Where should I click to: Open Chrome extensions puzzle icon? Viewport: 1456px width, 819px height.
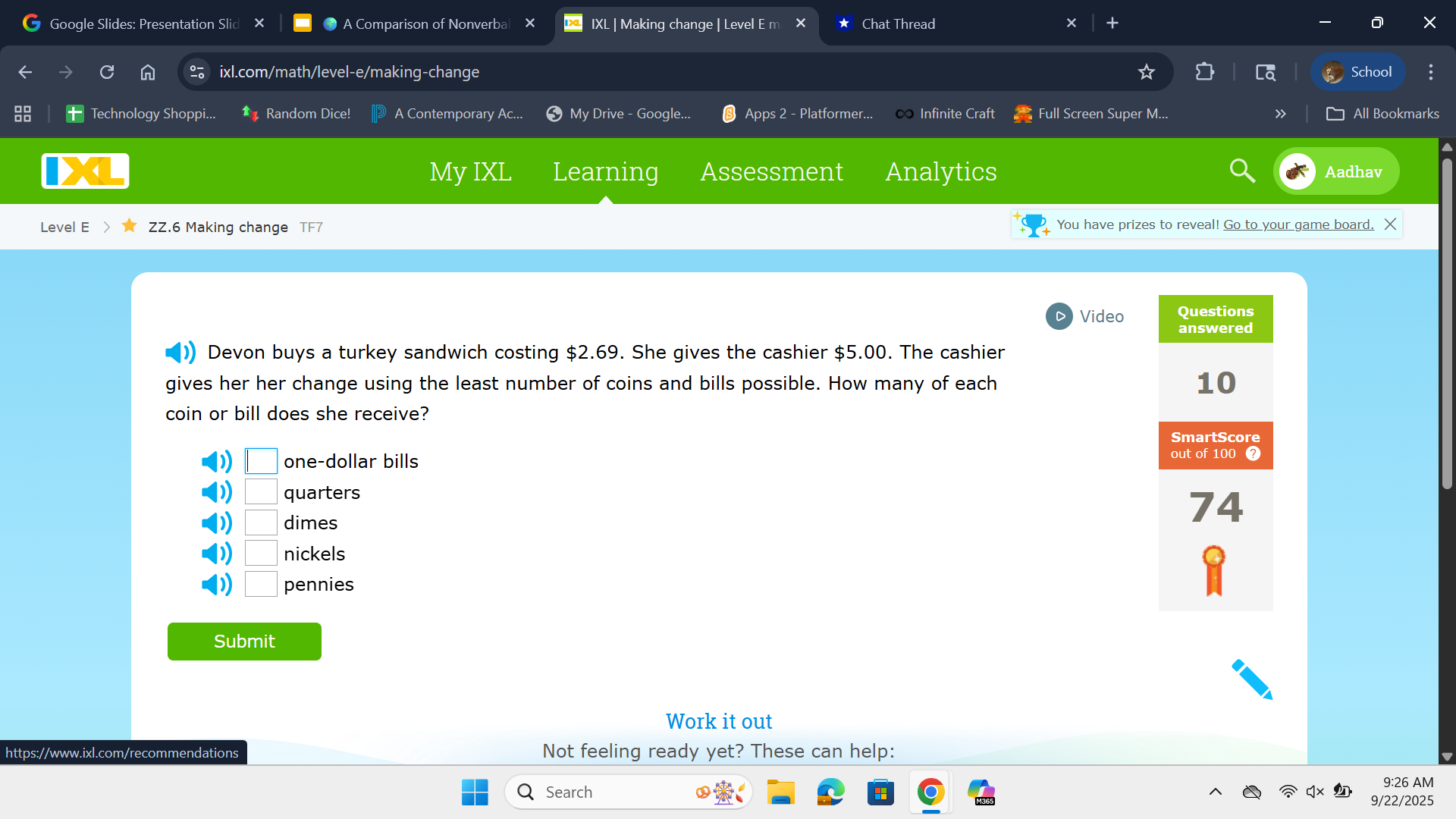pyautogui.click(x=1204, y=72)
